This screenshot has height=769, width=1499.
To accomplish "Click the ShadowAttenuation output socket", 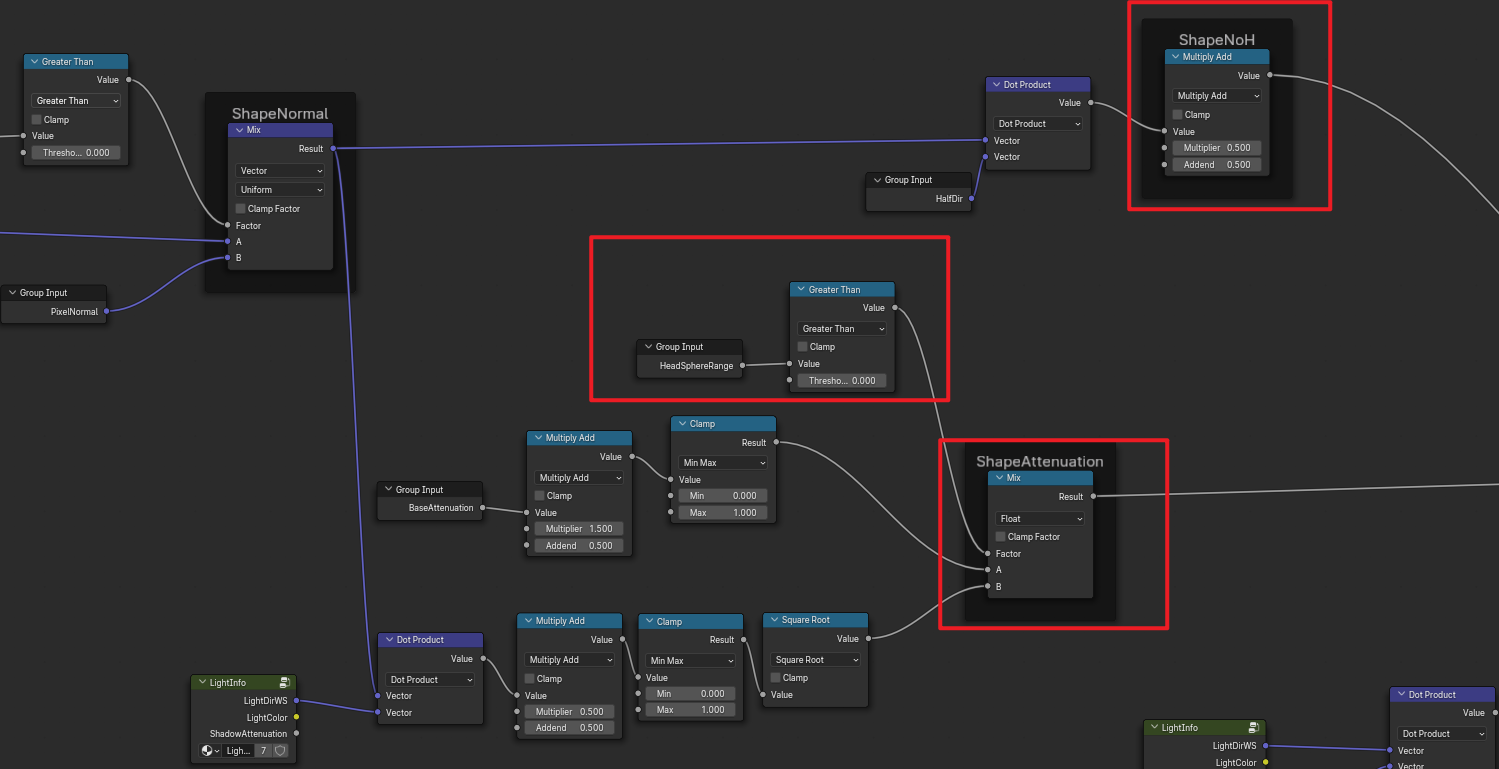I will coord(296,734).
